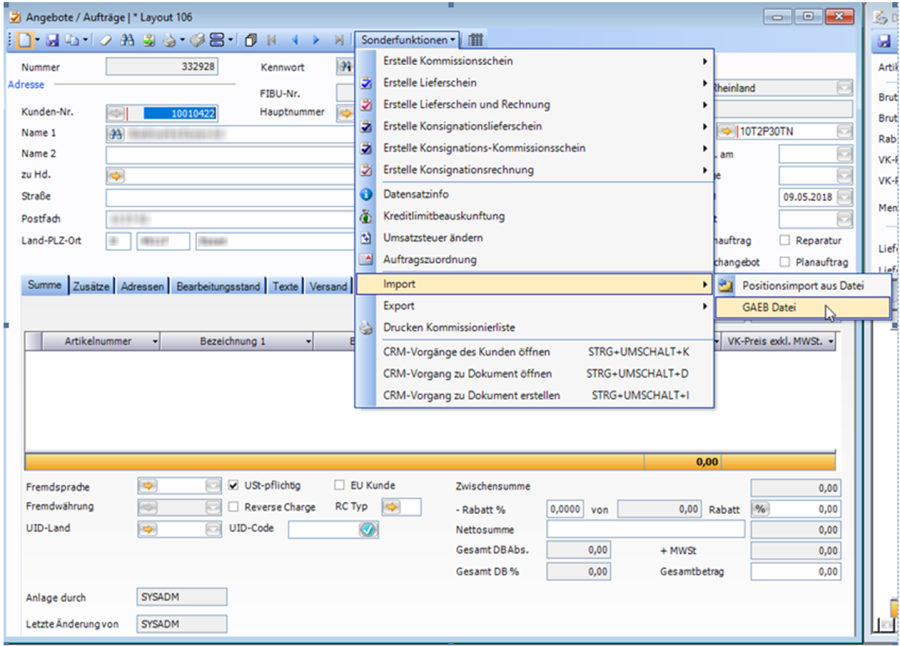Screen dimensions: 900x646
Task: Click the binoculars icon beside Name 1
Action: [116, 133]
